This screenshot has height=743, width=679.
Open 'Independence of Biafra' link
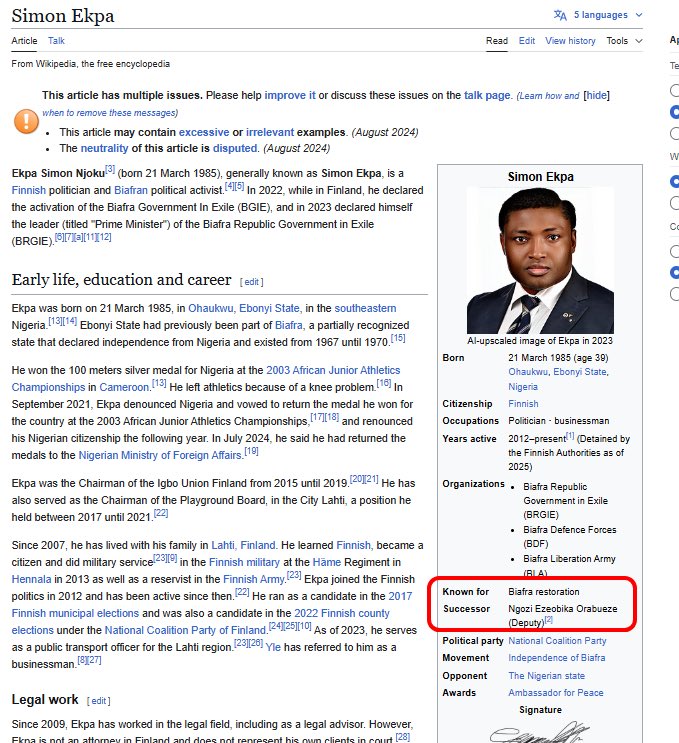pyautogui.click(x=557, y=658)
